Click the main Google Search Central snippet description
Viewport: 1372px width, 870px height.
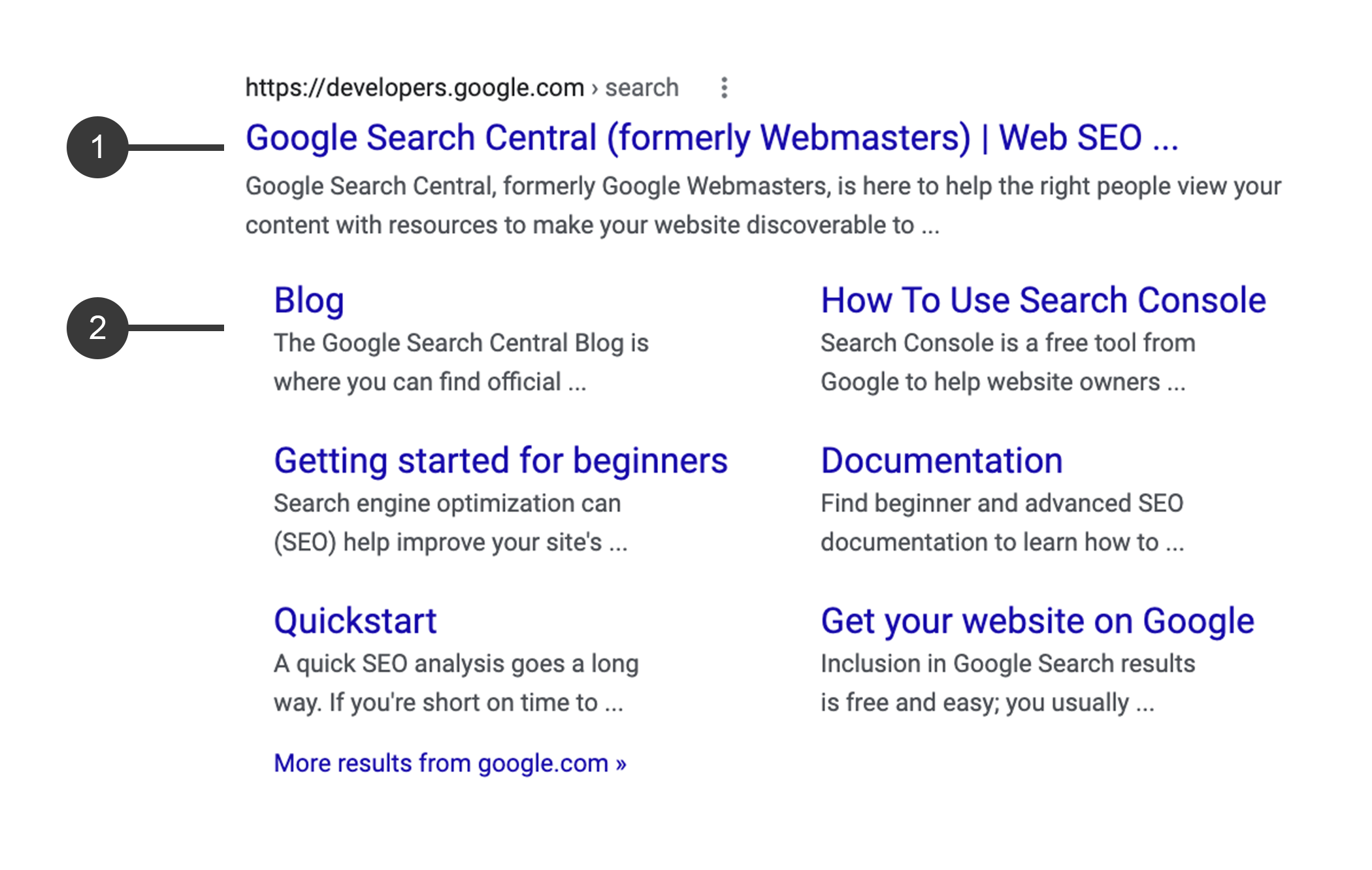click(x=762, y=205)
